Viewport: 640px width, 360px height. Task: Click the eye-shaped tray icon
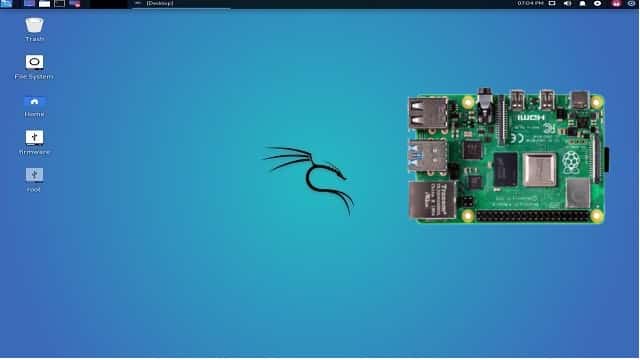pos(598,3)
